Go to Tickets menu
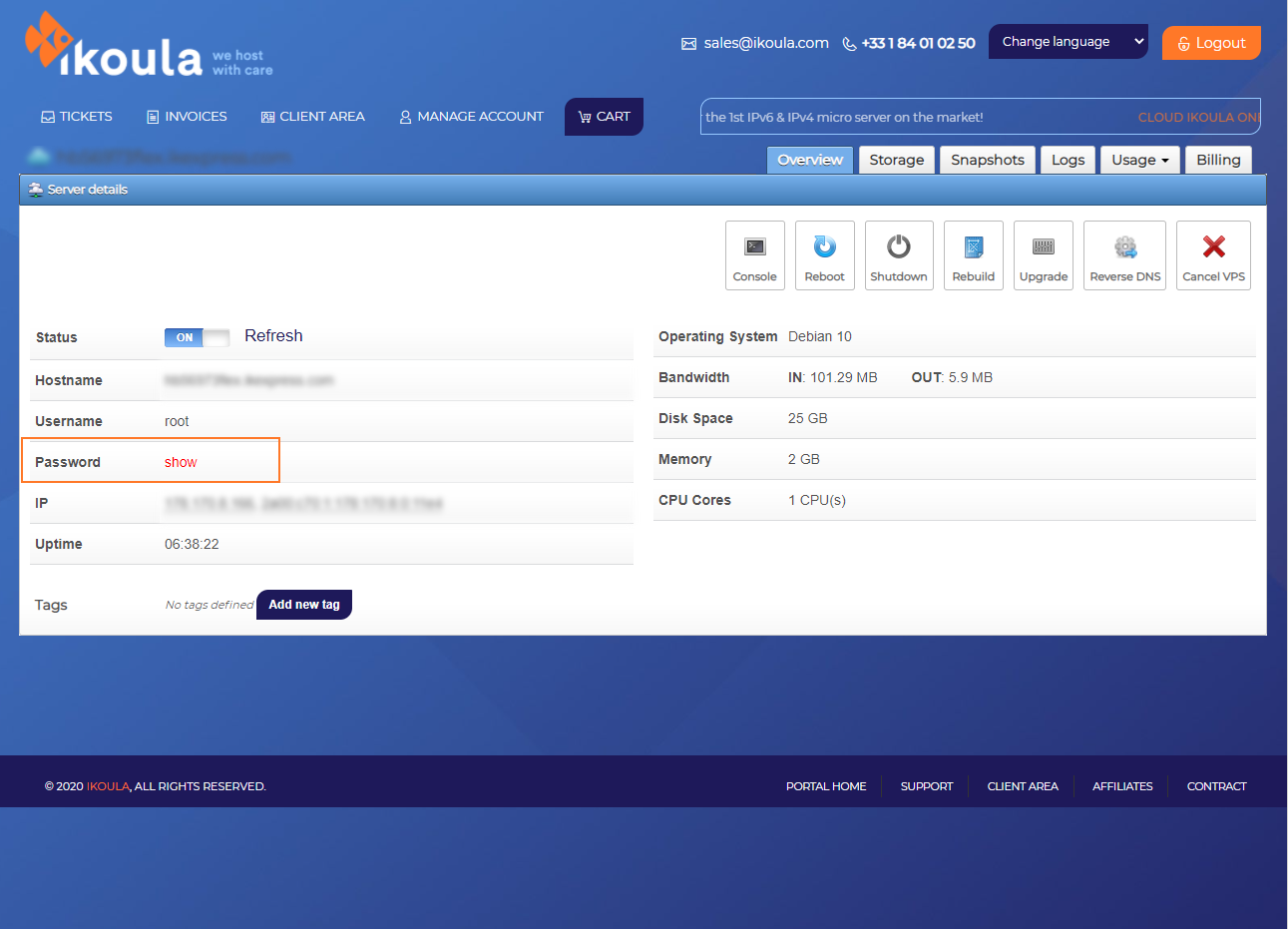 point(77,117)
